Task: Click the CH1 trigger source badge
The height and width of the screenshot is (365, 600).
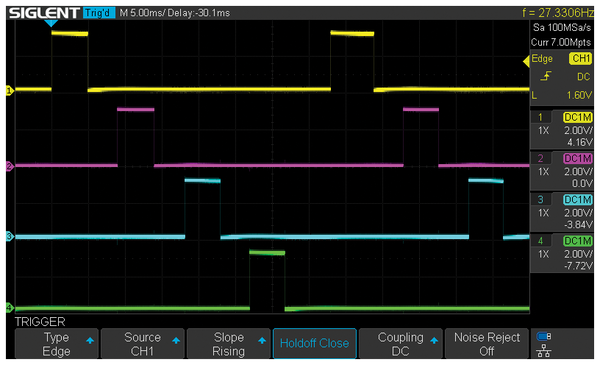Action: point(580,59)
